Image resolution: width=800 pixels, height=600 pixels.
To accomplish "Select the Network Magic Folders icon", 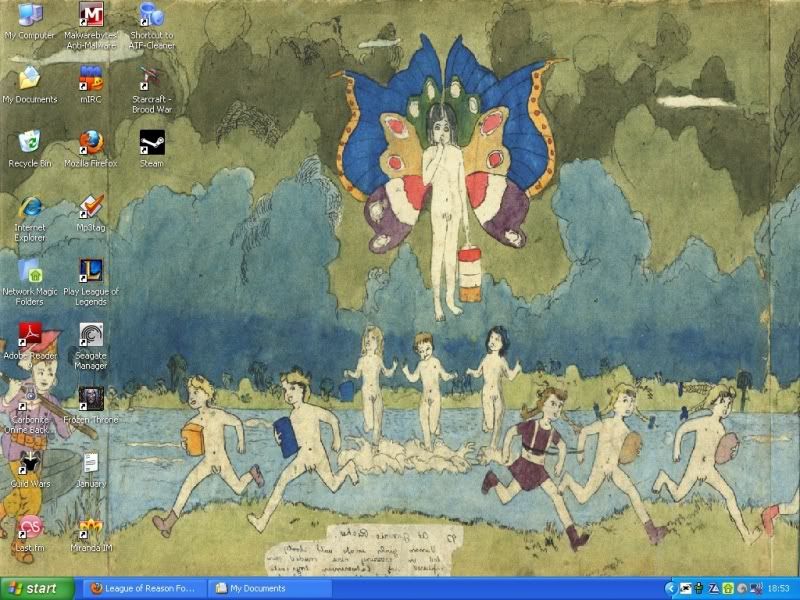I will [30, 283].
